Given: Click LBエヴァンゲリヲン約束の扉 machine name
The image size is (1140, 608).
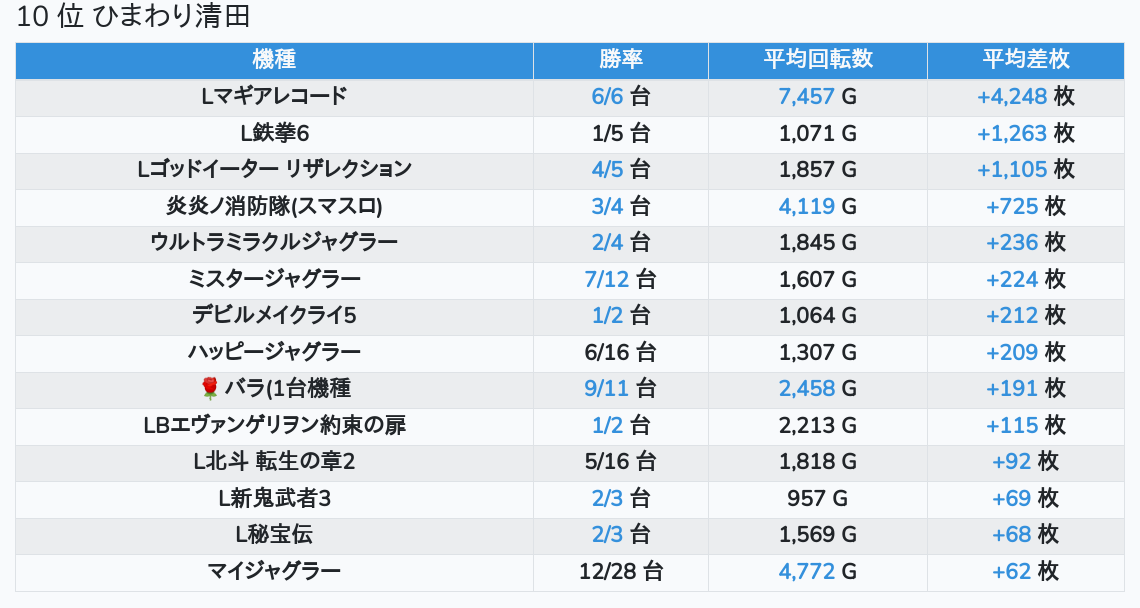Looking at the screenshot, I should 274,425.
